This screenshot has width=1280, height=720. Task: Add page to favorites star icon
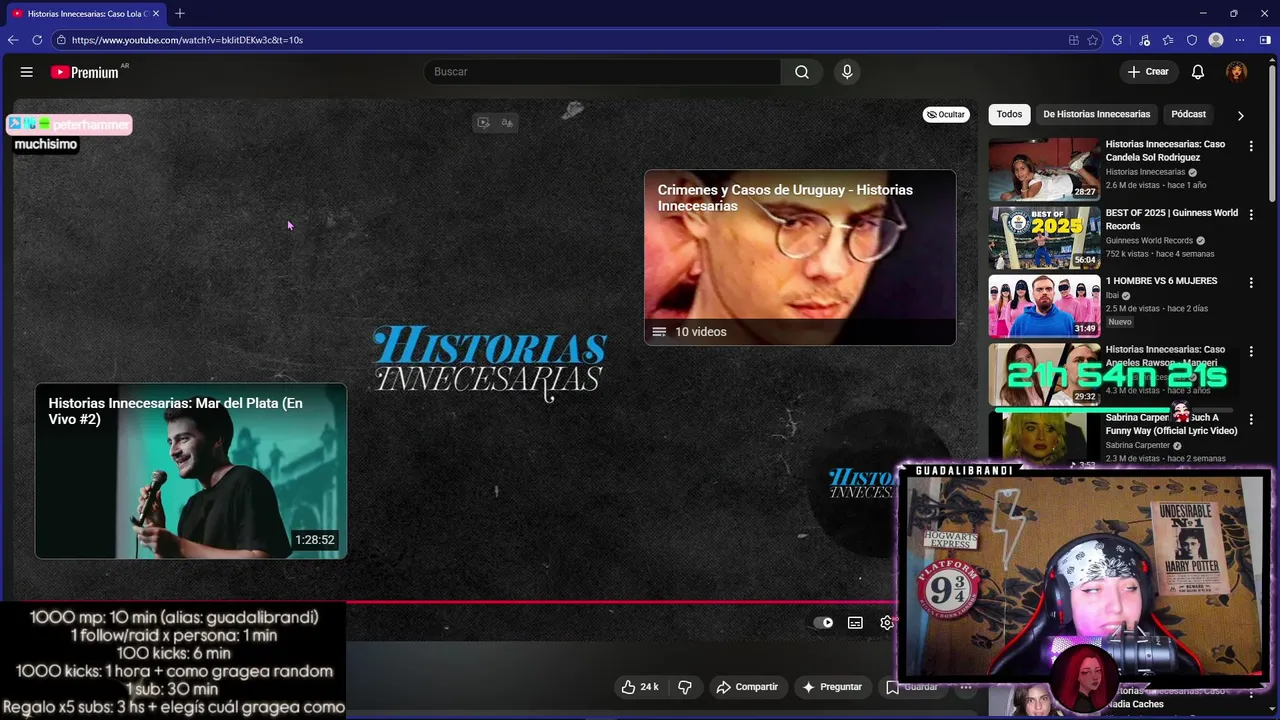(x=1093, y=40)
